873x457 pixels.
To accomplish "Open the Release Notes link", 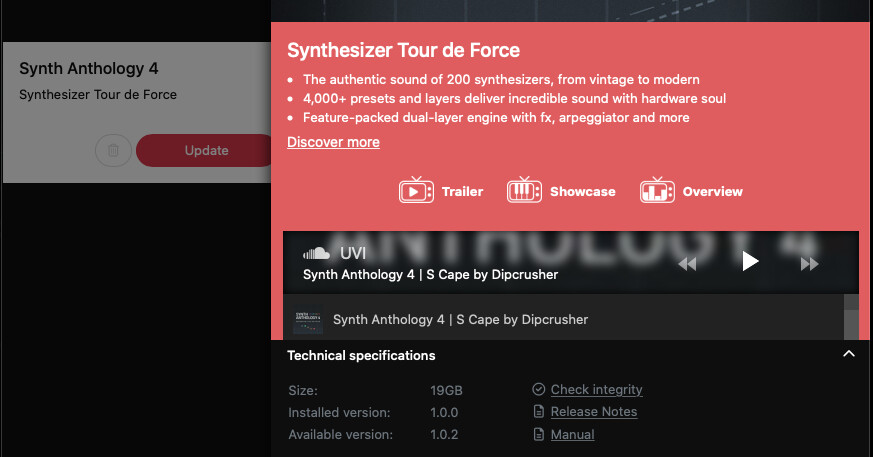I will (594, 412).
